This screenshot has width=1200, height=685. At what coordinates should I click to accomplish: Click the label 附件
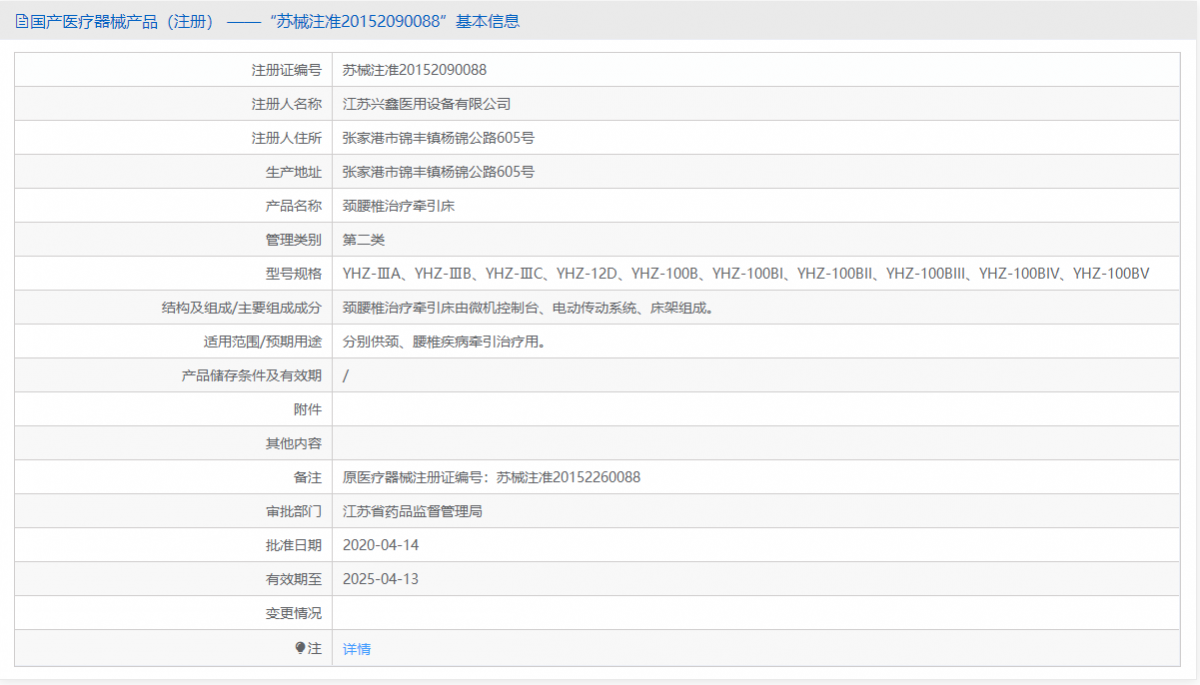(308, 410)
